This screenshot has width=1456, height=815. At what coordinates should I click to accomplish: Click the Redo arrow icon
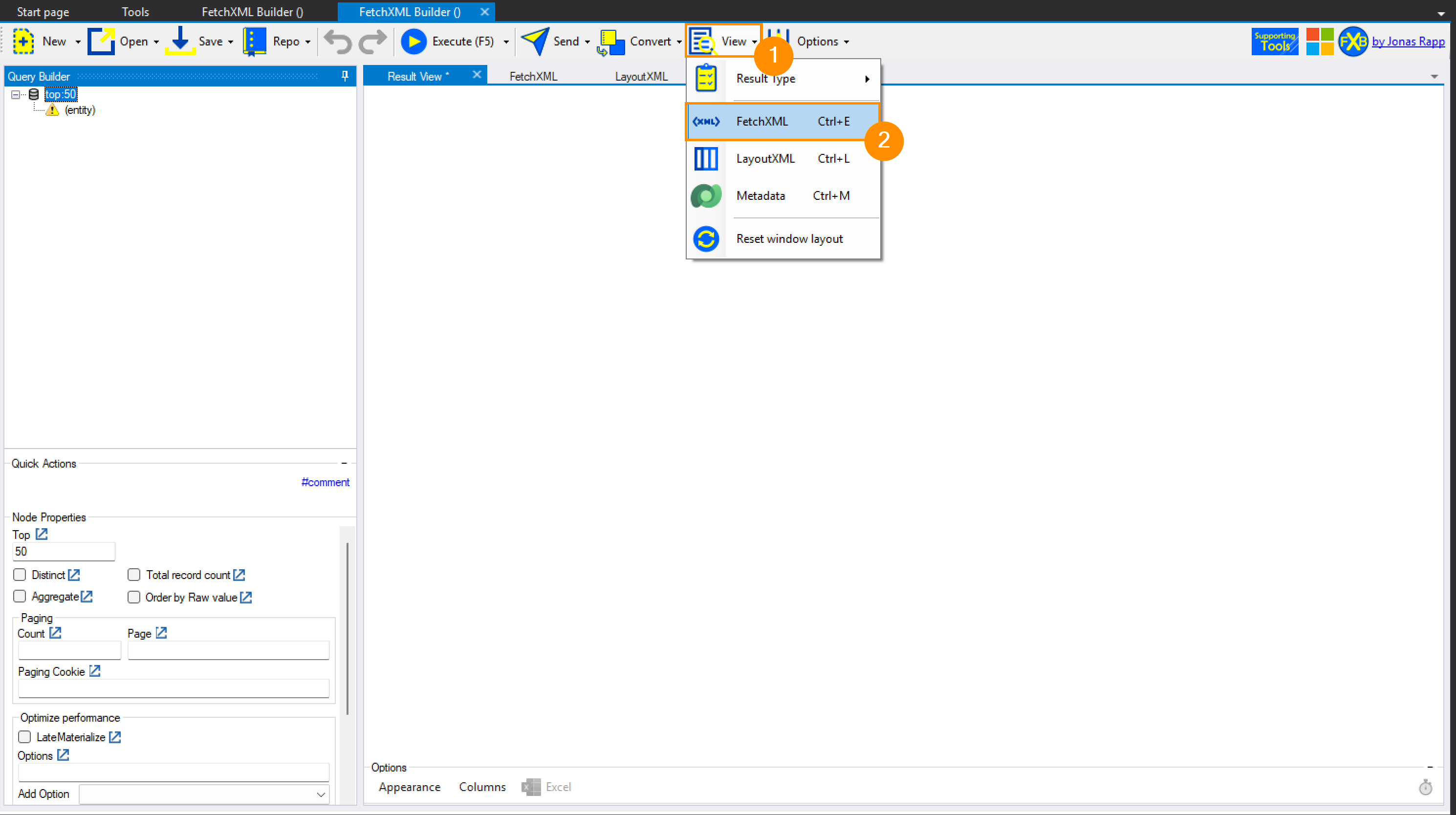point(372,41)
